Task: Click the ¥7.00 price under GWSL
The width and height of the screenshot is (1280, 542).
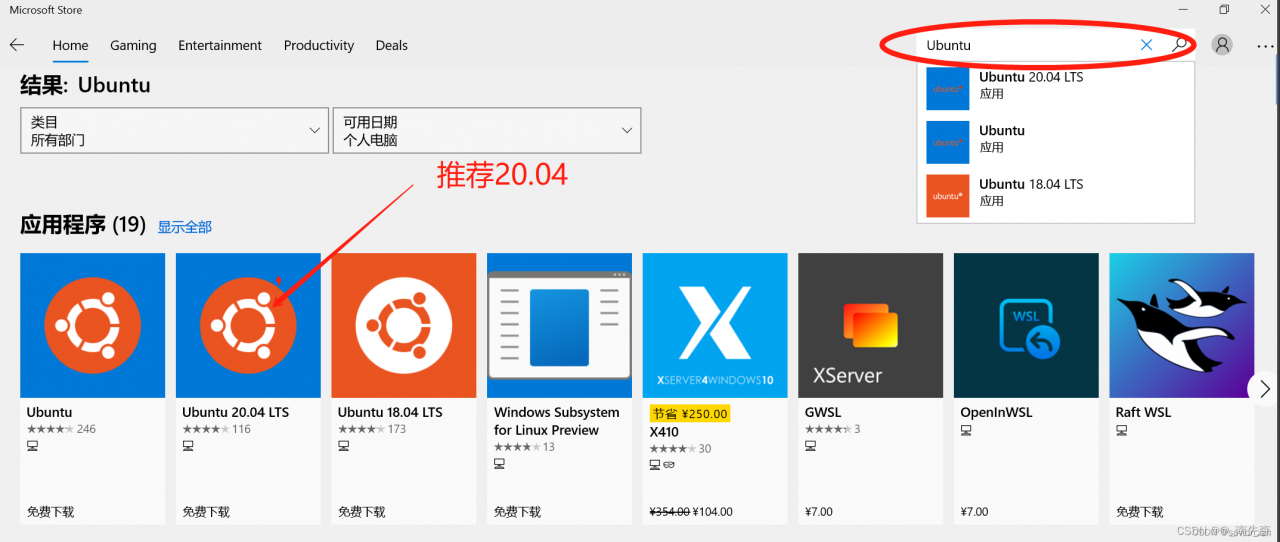Action: tap(819, 512)
